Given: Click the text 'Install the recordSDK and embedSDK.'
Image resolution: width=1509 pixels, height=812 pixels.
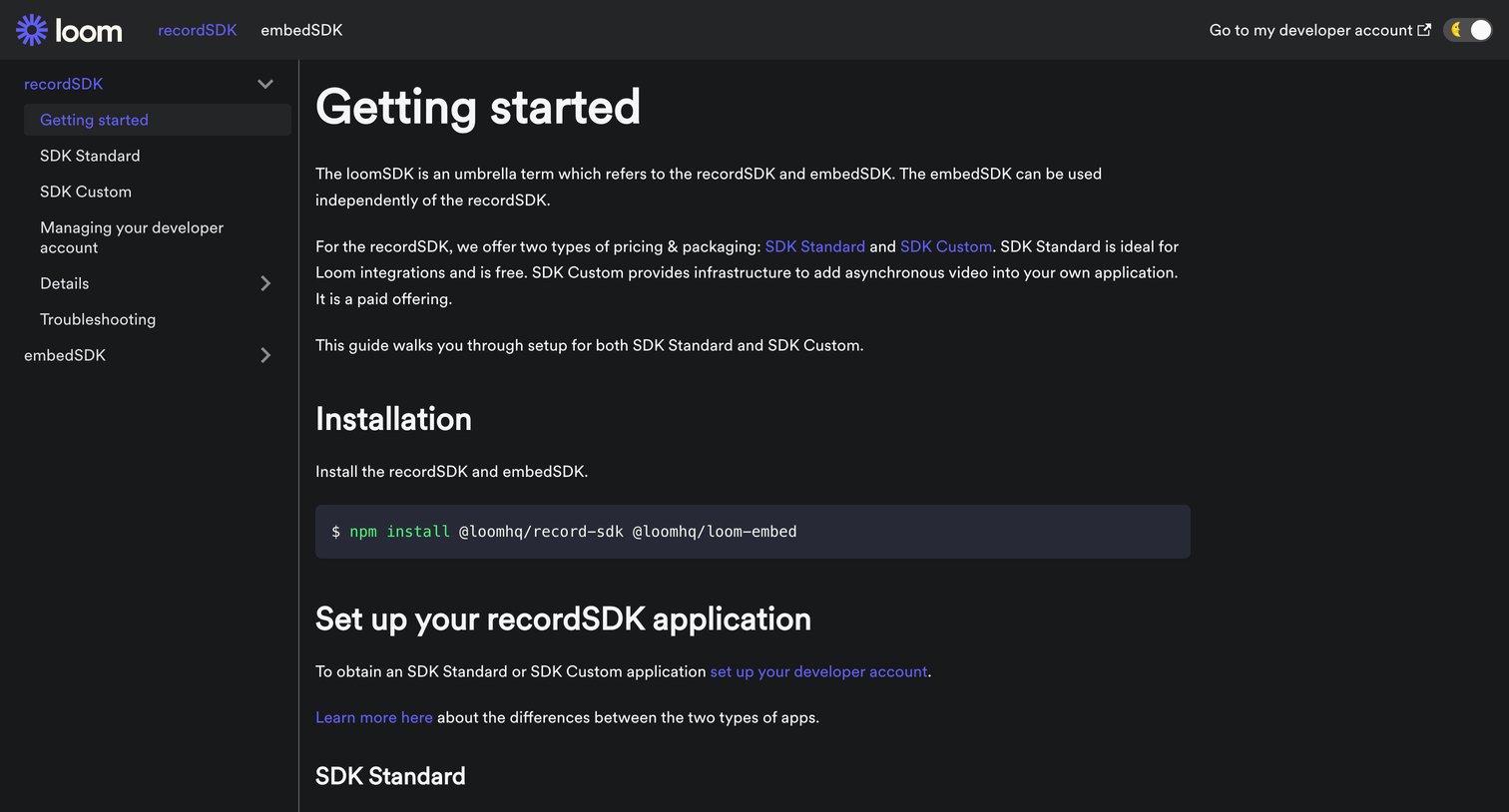Looking at the screenshot, I should click(452, 471).
